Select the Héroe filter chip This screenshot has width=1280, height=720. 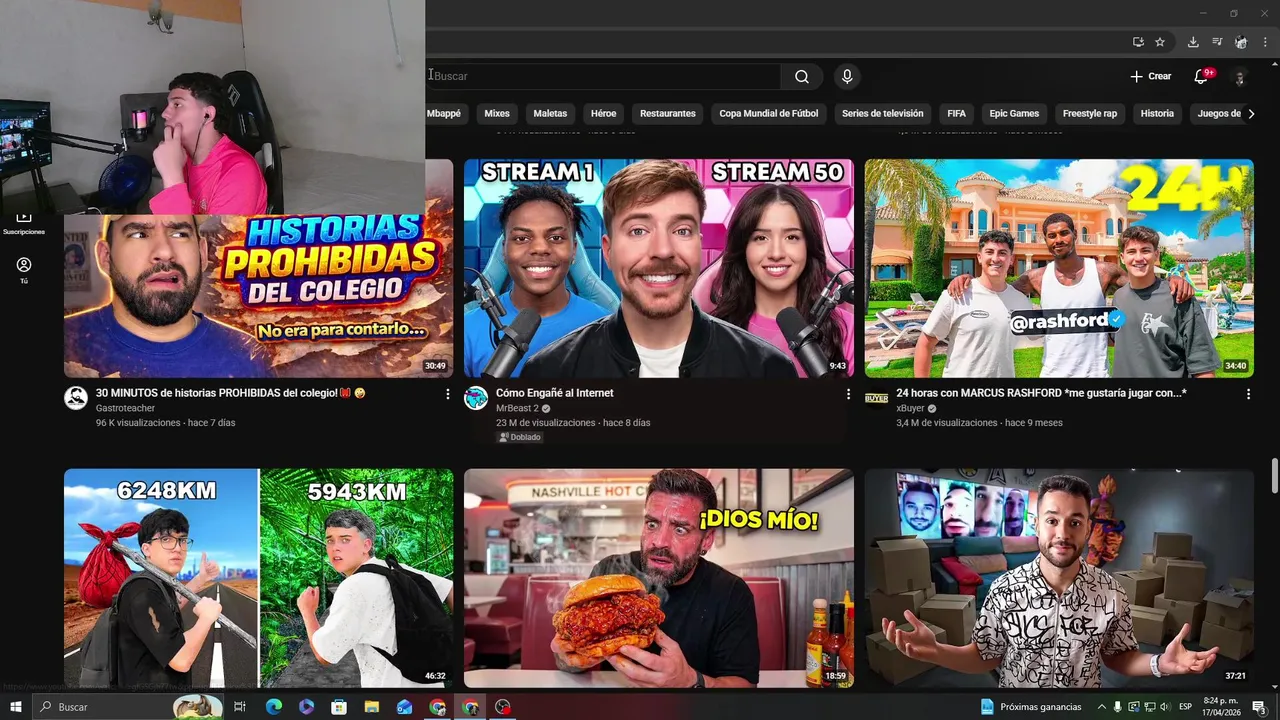(604, 113)
